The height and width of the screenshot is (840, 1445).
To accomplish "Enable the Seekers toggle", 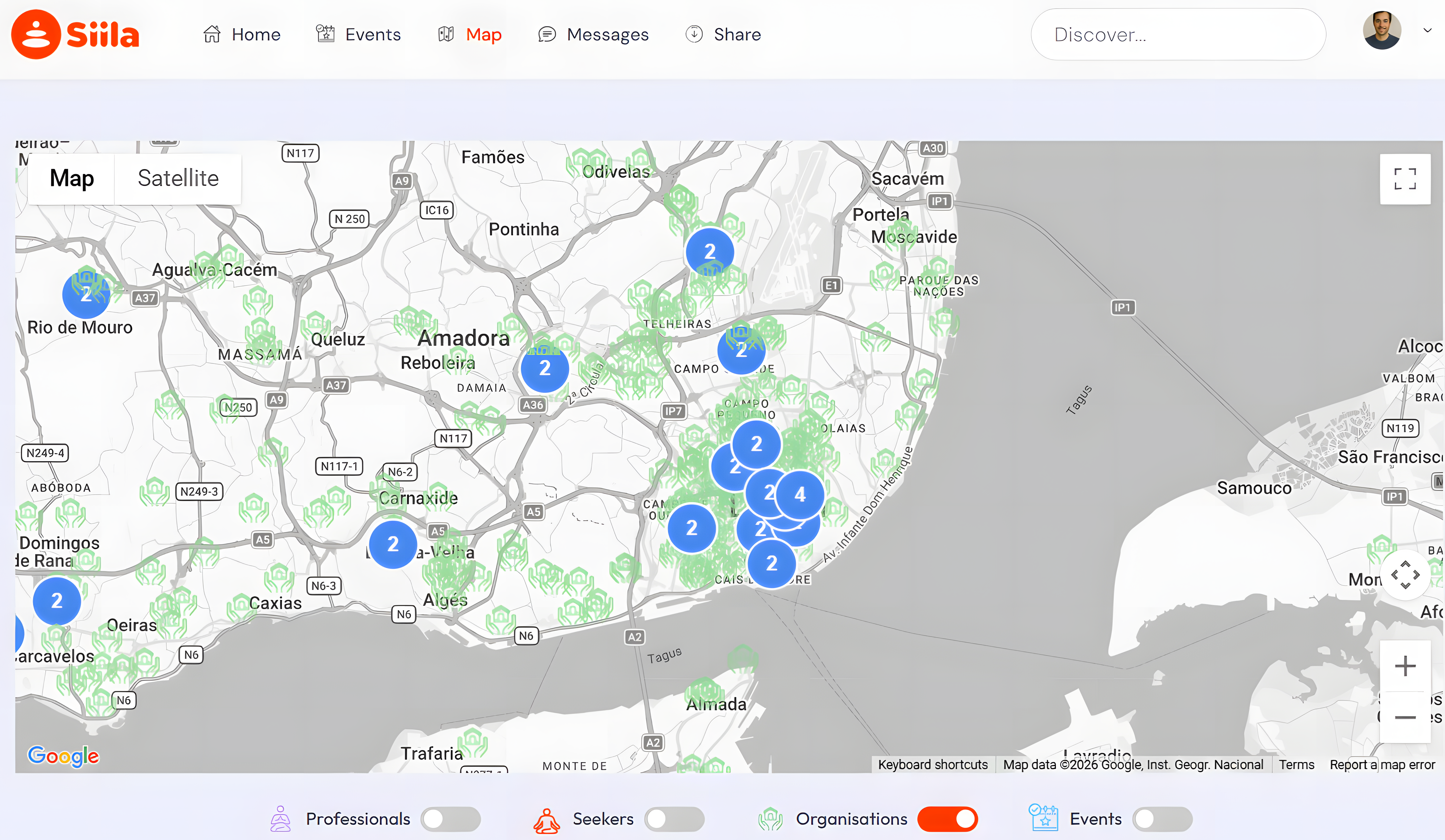I will coord(674,819).
